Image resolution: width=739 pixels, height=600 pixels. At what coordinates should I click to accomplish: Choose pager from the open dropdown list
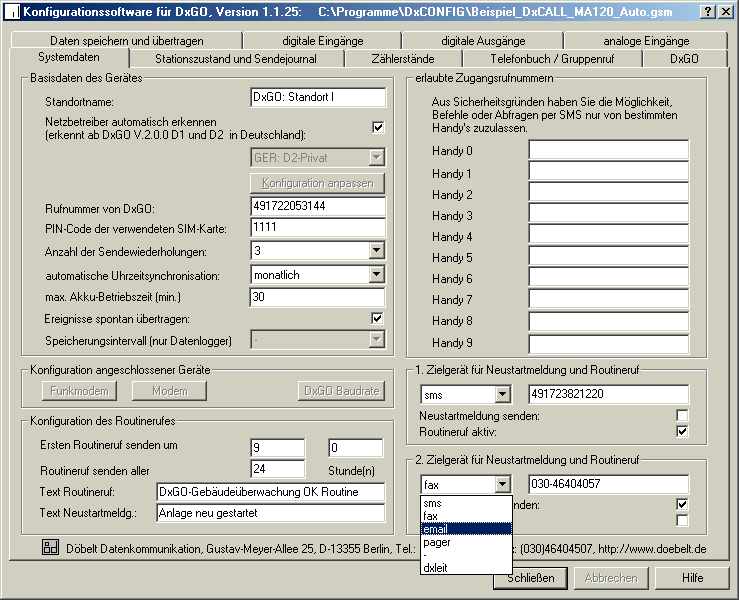coord(466,542)
